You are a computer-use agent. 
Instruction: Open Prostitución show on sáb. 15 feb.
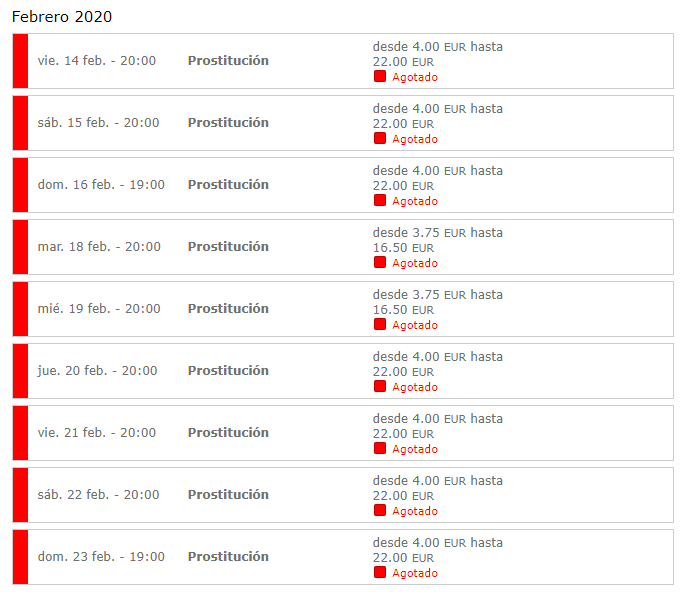(228, 123)
